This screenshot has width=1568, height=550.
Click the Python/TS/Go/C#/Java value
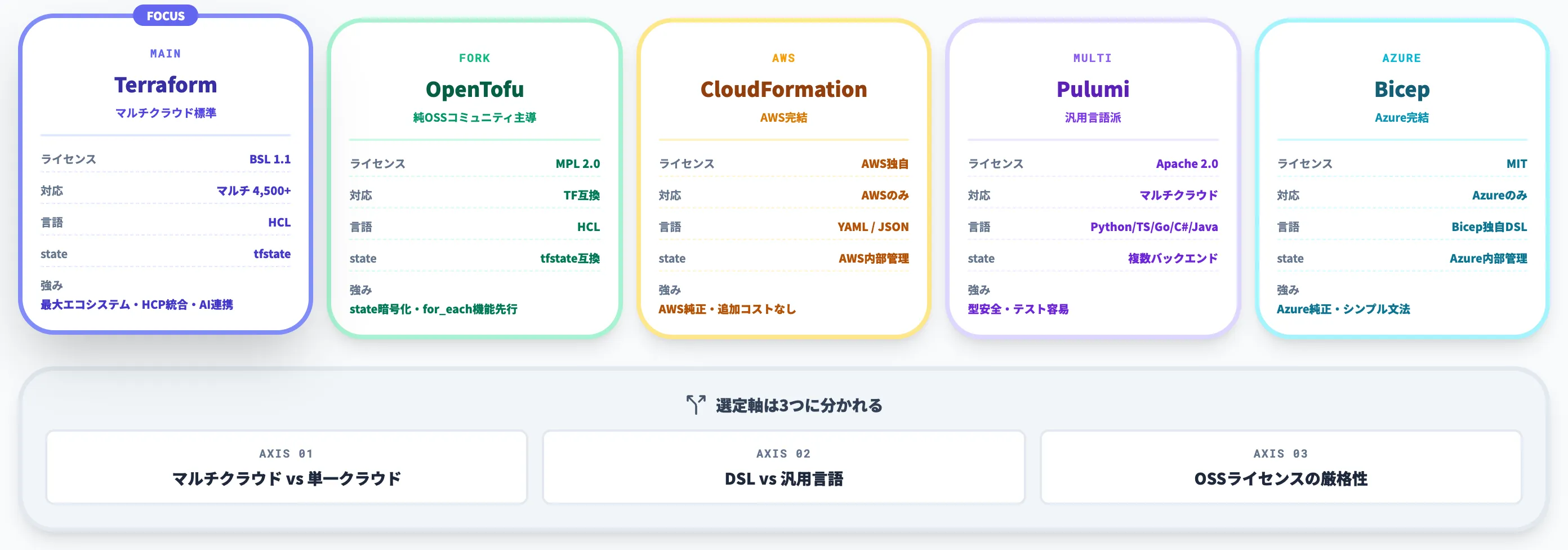tap(1154, 227)
